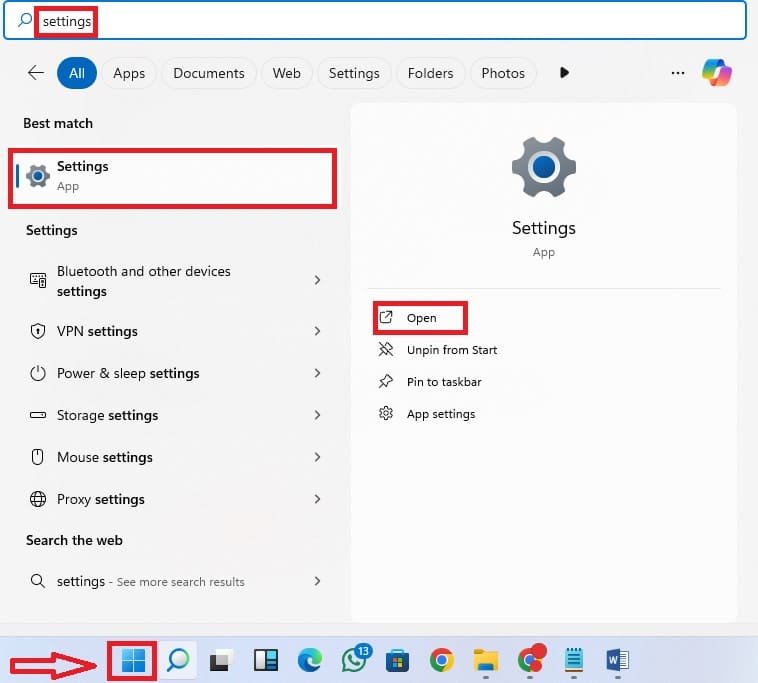Switch to the Documents filter tab
This screenshot has width=758, height=683.
tap(209, 73)
